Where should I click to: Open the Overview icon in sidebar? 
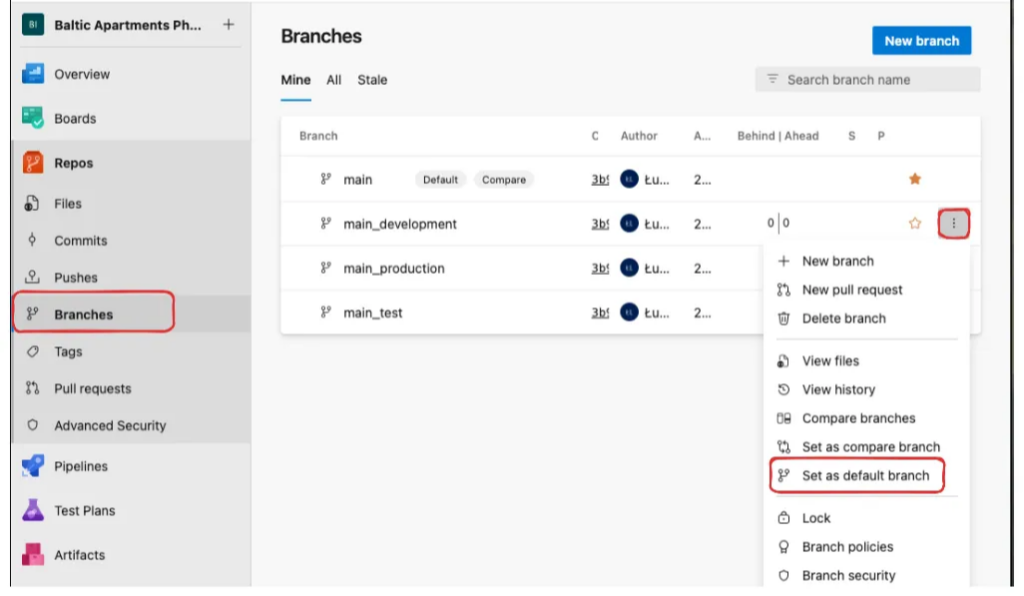point(33,74)
